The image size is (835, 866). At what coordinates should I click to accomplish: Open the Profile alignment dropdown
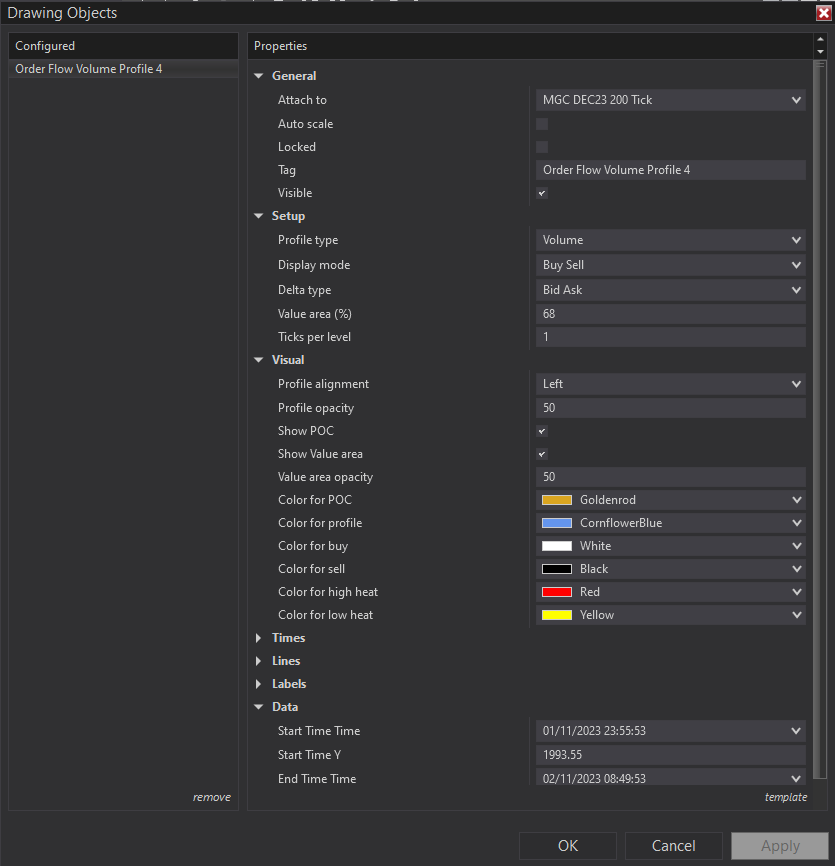[x=670, y=384]
